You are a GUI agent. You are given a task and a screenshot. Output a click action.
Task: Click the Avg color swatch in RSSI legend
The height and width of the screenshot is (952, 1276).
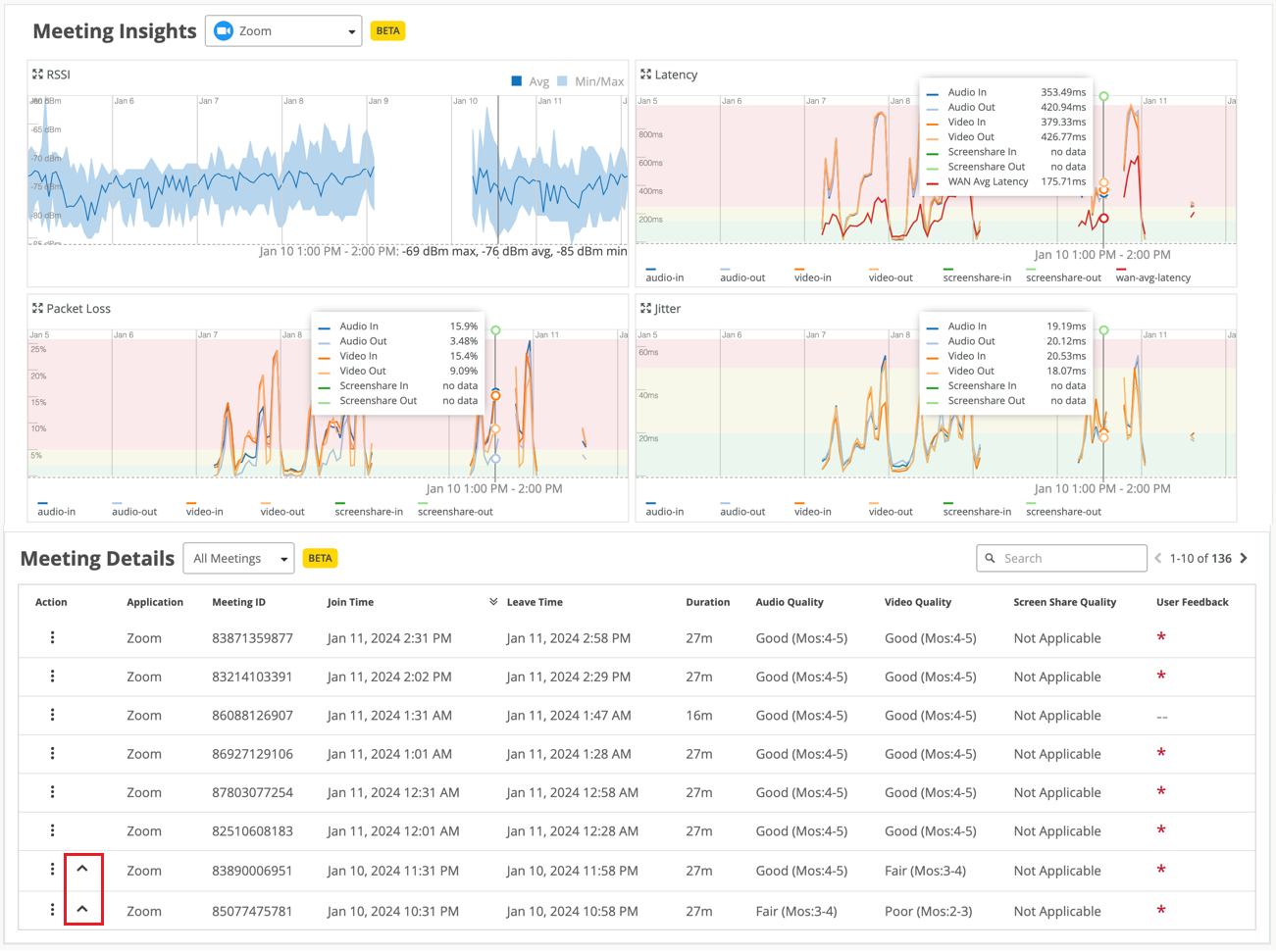click(517, 81)
